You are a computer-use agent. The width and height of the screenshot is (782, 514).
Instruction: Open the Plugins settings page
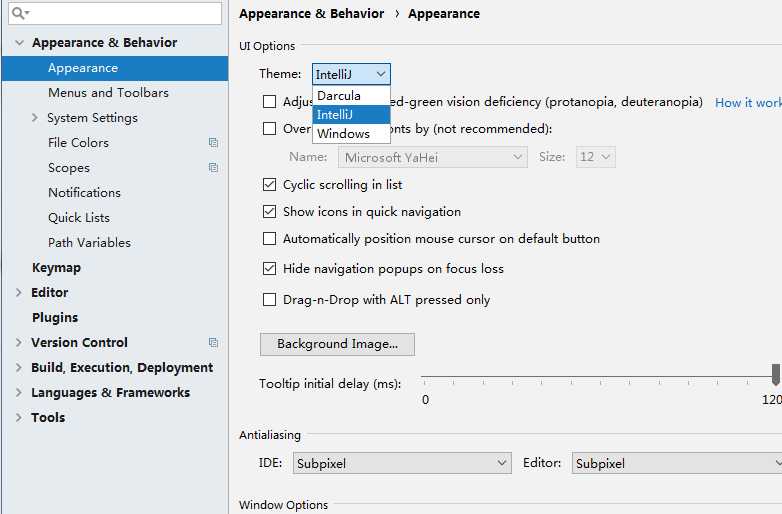point(55,318)
